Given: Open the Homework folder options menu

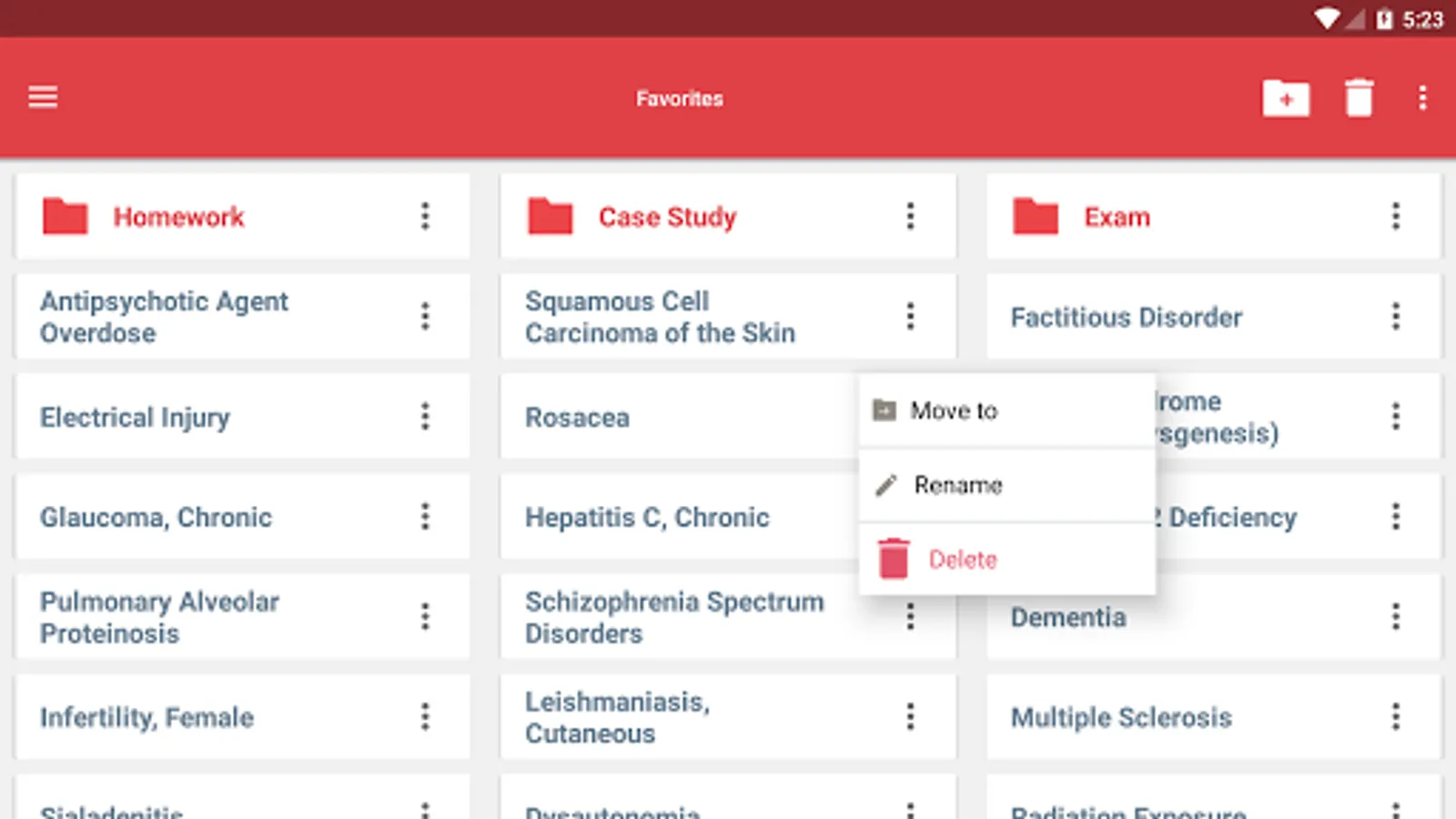Looking at the screenshot, I should click(425, 217).
